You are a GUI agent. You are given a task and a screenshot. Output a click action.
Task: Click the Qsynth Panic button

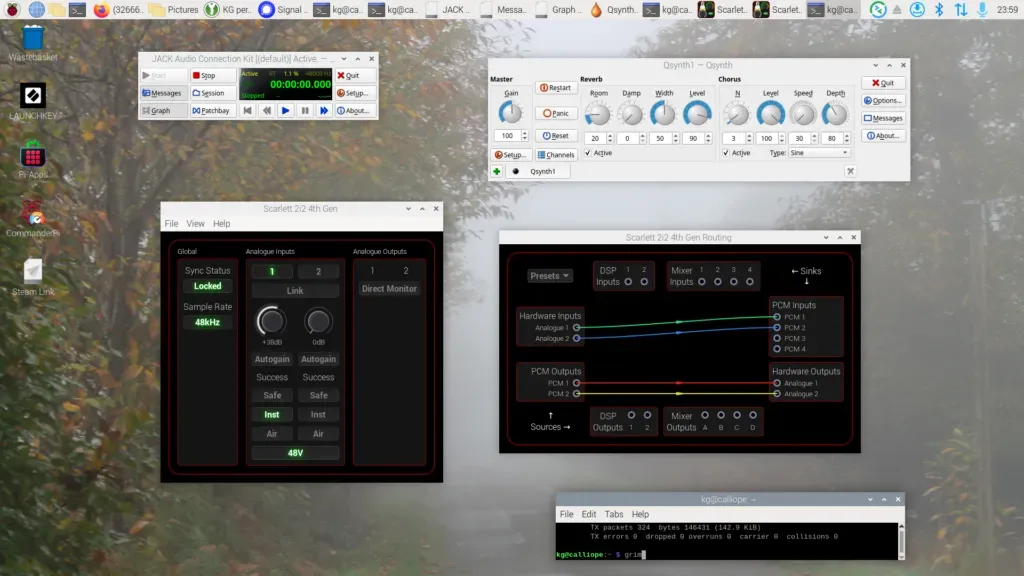[x=556, y=113]
